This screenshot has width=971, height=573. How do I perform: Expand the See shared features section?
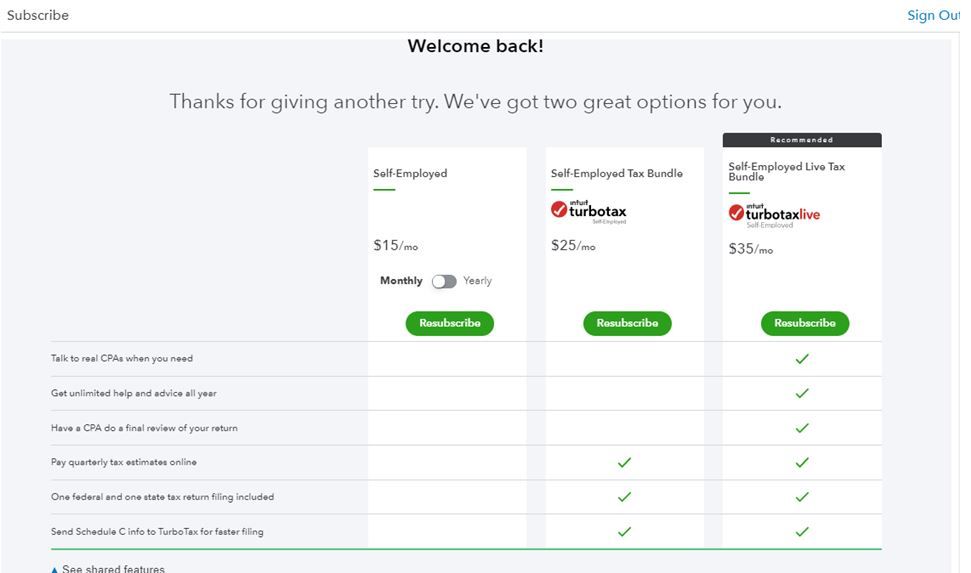[108, 568]
